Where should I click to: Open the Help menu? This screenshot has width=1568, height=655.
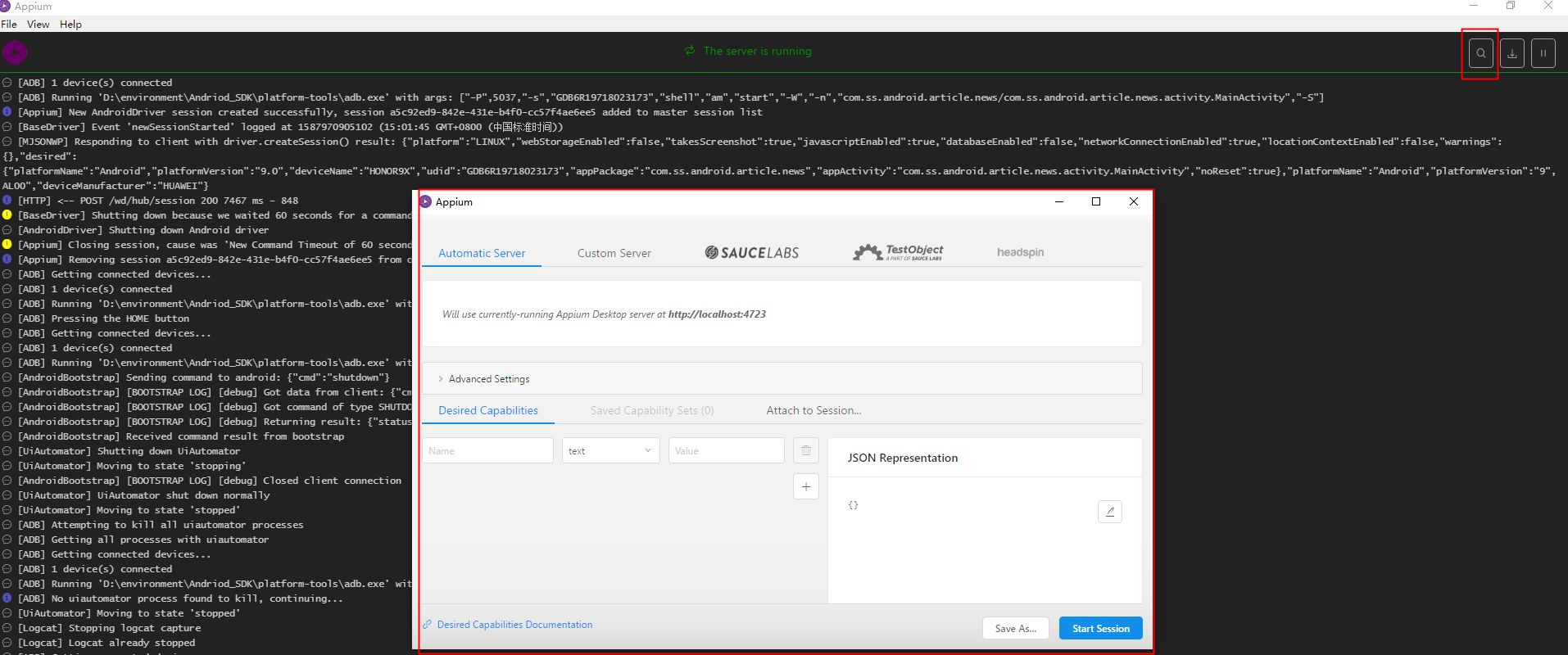[70, 24]
